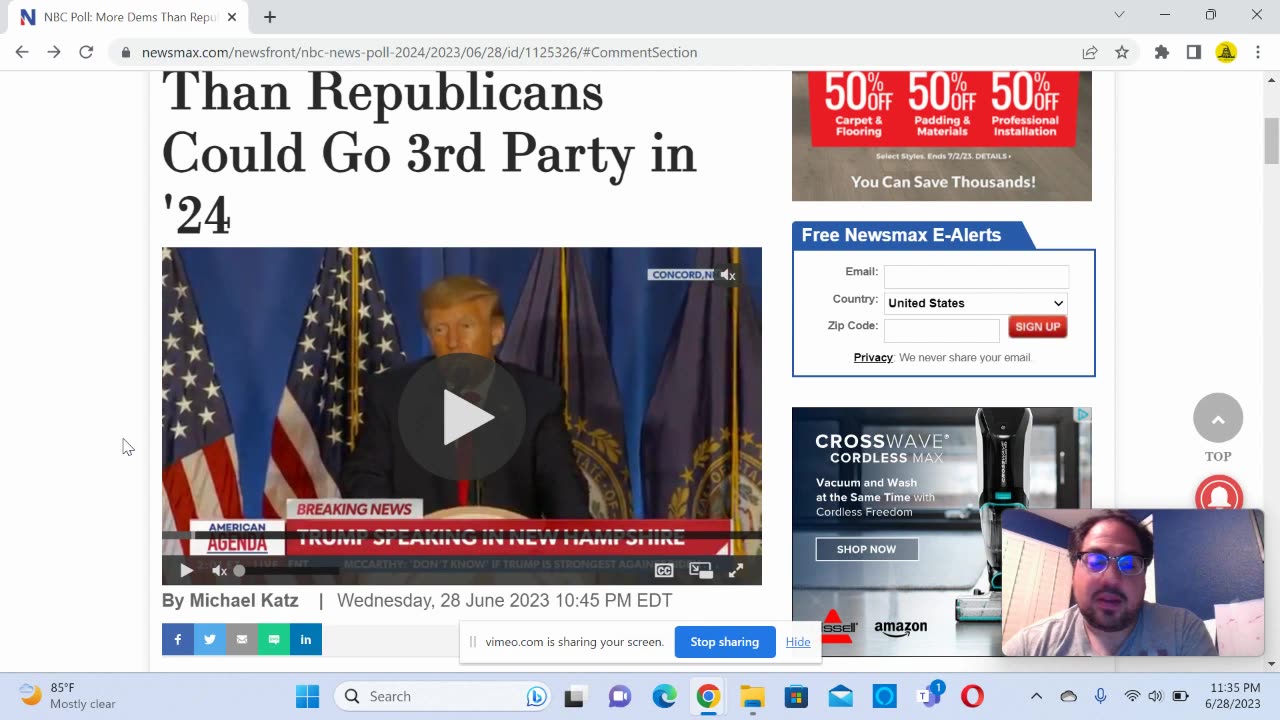Enter fullscreen on the video

pyautogui.click(x=736, y=570)
